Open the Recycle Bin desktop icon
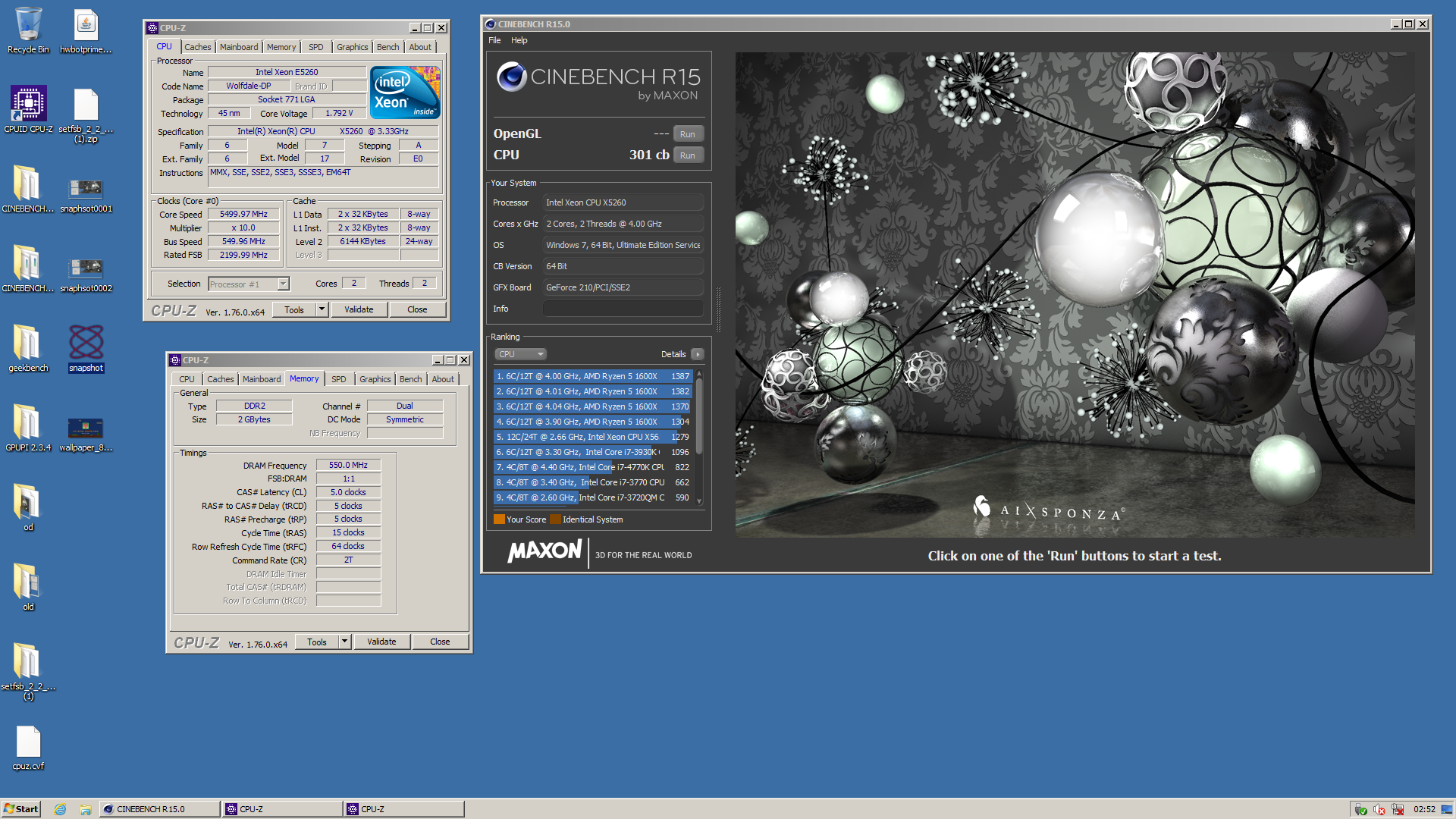 click(x=28, y=30)
